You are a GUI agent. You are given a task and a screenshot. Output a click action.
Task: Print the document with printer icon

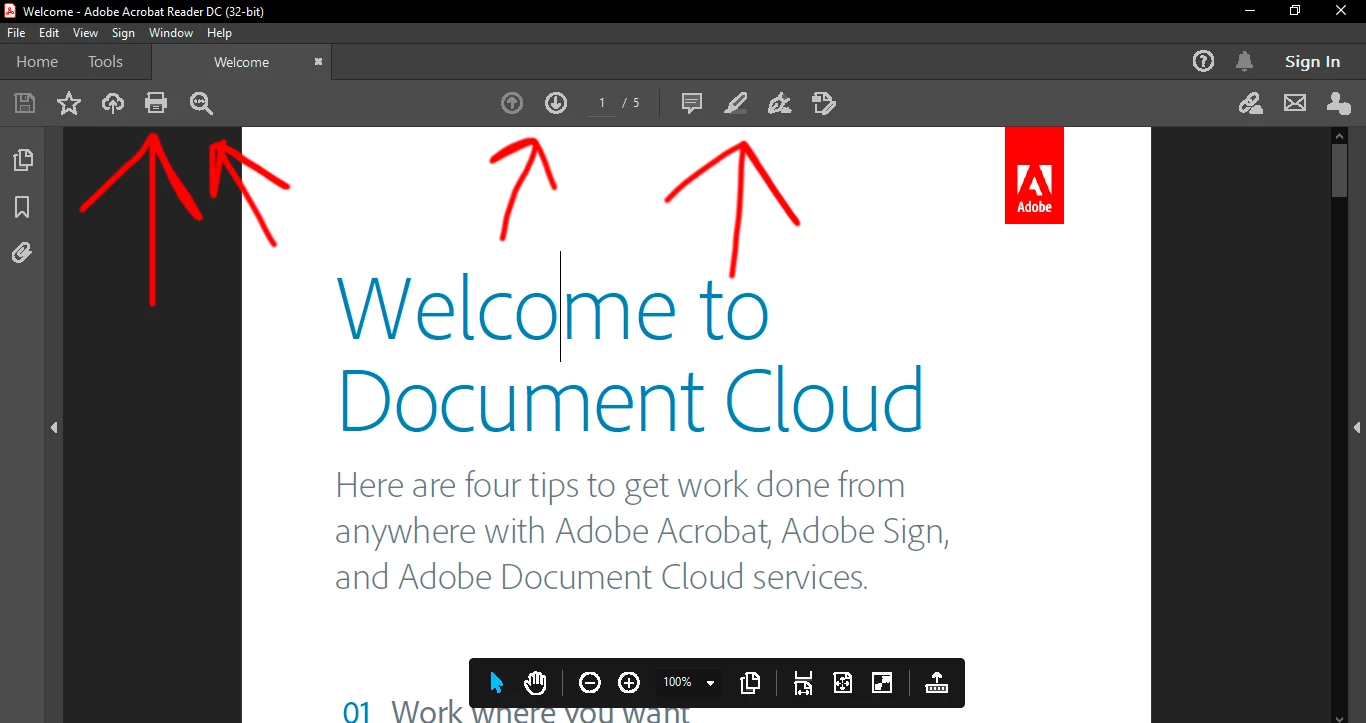tap(156, 103)
